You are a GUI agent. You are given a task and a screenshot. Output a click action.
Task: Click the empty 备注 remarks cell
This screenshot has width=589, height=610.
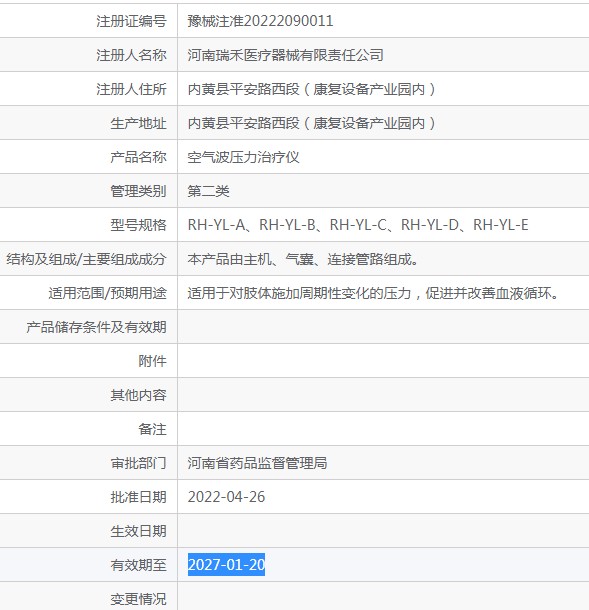pyautogui.click(x=383, y=429)
